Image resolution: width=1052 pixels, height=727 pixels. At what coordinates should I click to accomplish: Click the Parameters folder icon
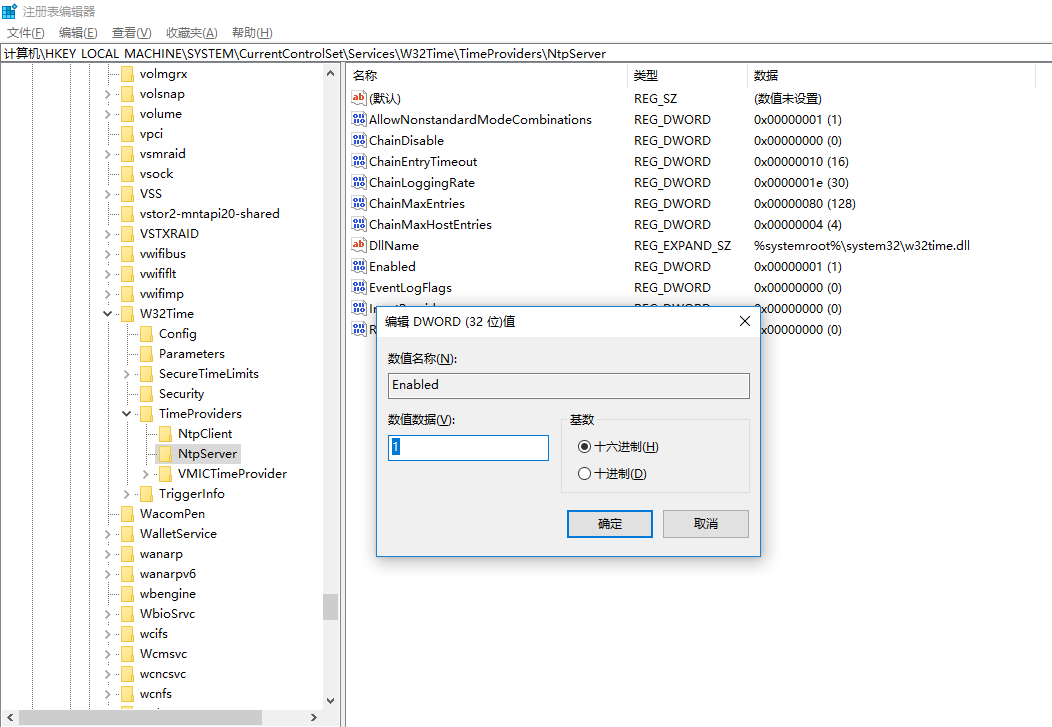pos(146,354)
